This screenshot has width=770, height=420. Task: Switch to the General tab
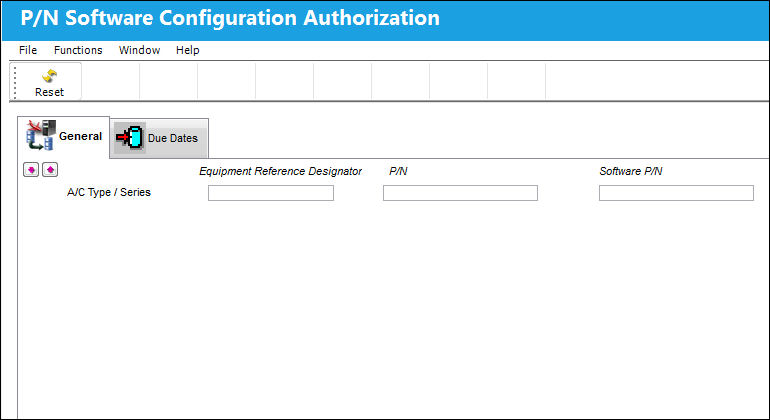point(63,137)
